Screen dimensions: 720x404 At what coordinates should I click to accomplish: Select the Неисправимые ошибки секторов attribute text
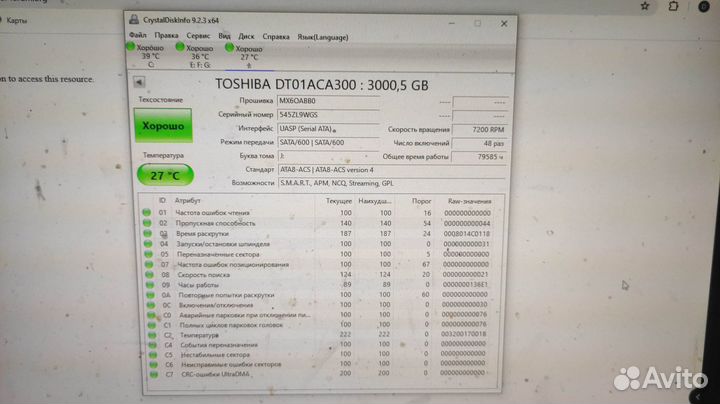(x=231, y=365)
